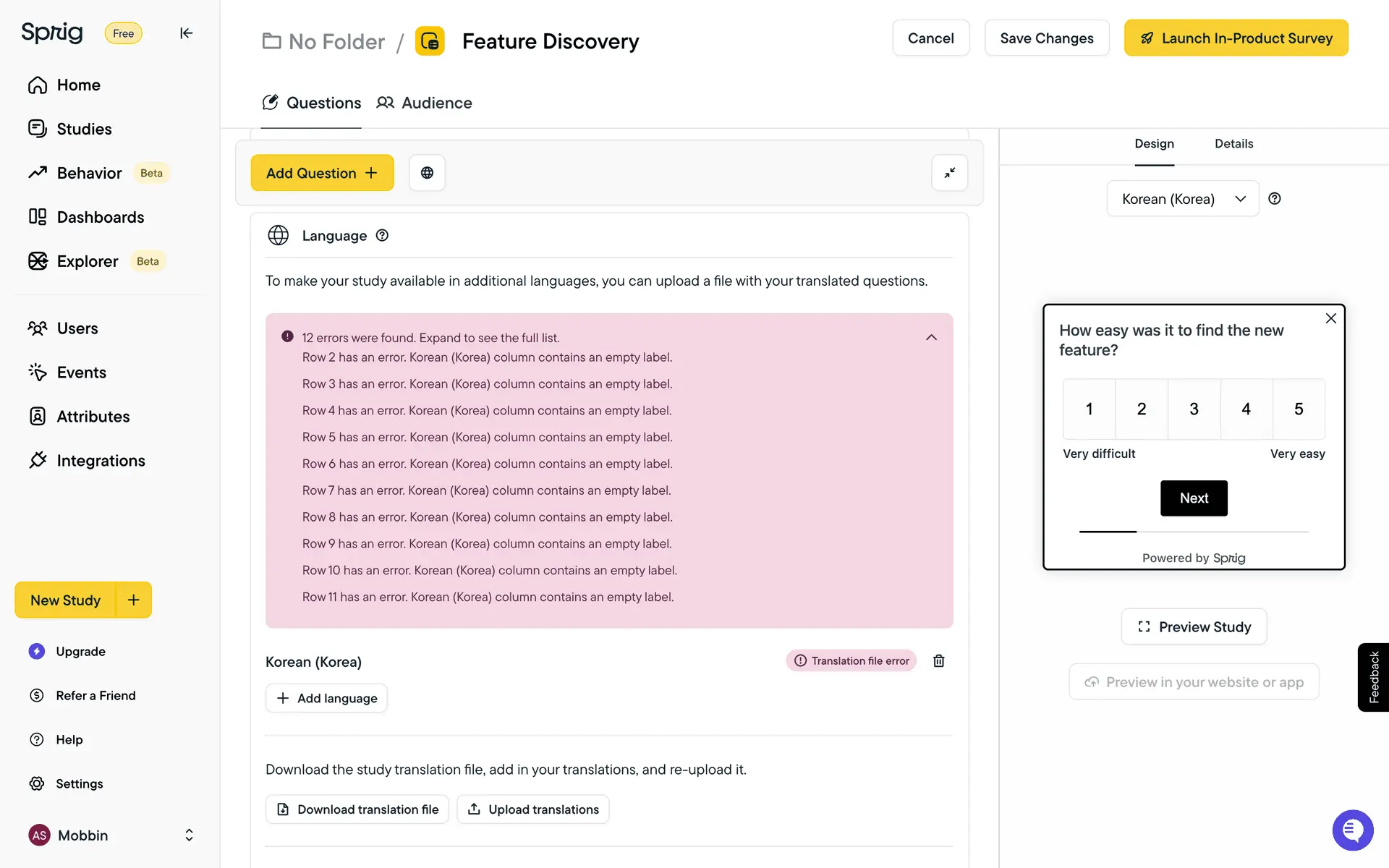Click Upload translations button
This screenshot has height=868, width=1389.
533,809
